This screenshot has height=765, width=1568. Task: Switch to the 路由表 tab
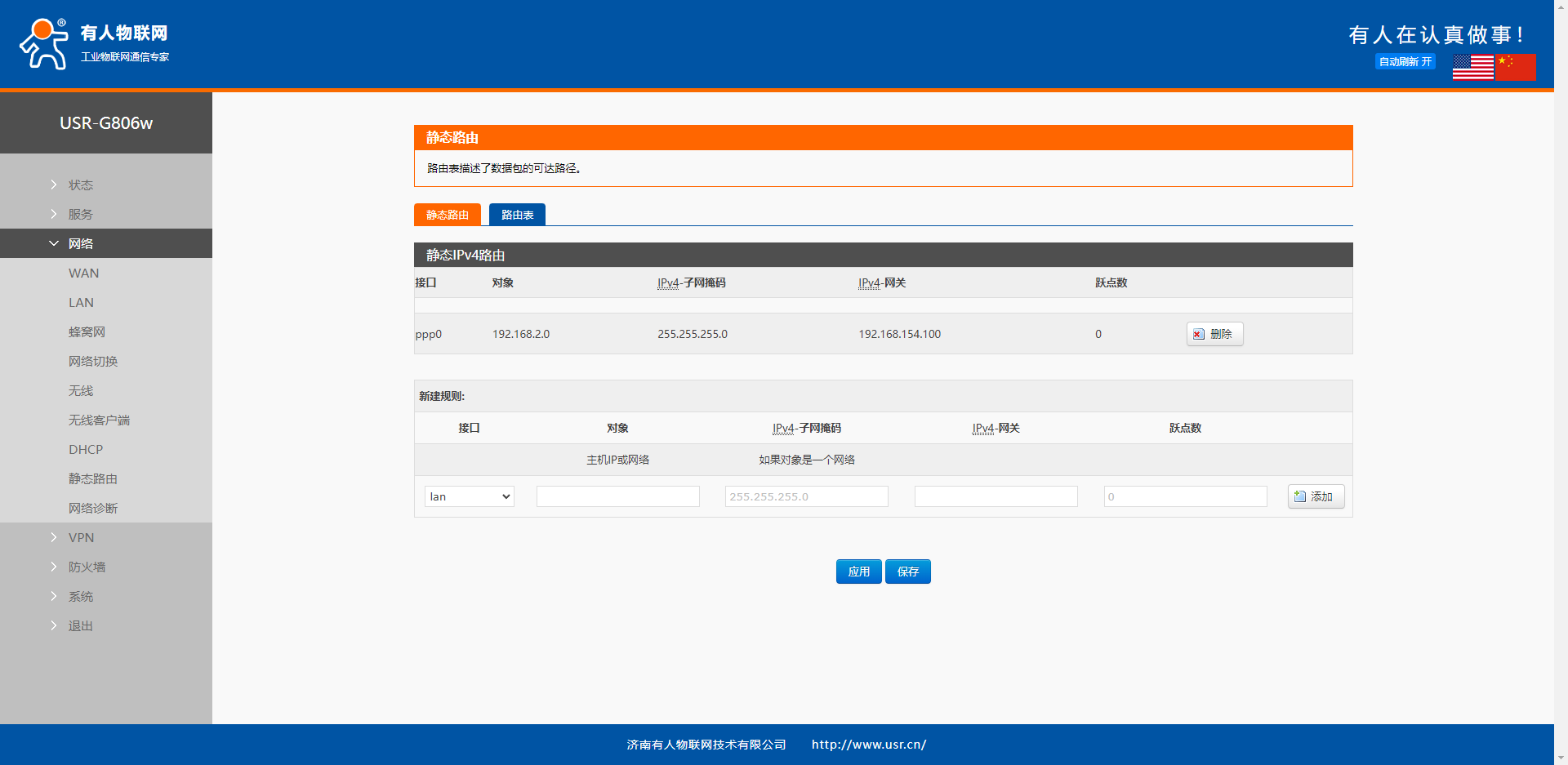517,215
